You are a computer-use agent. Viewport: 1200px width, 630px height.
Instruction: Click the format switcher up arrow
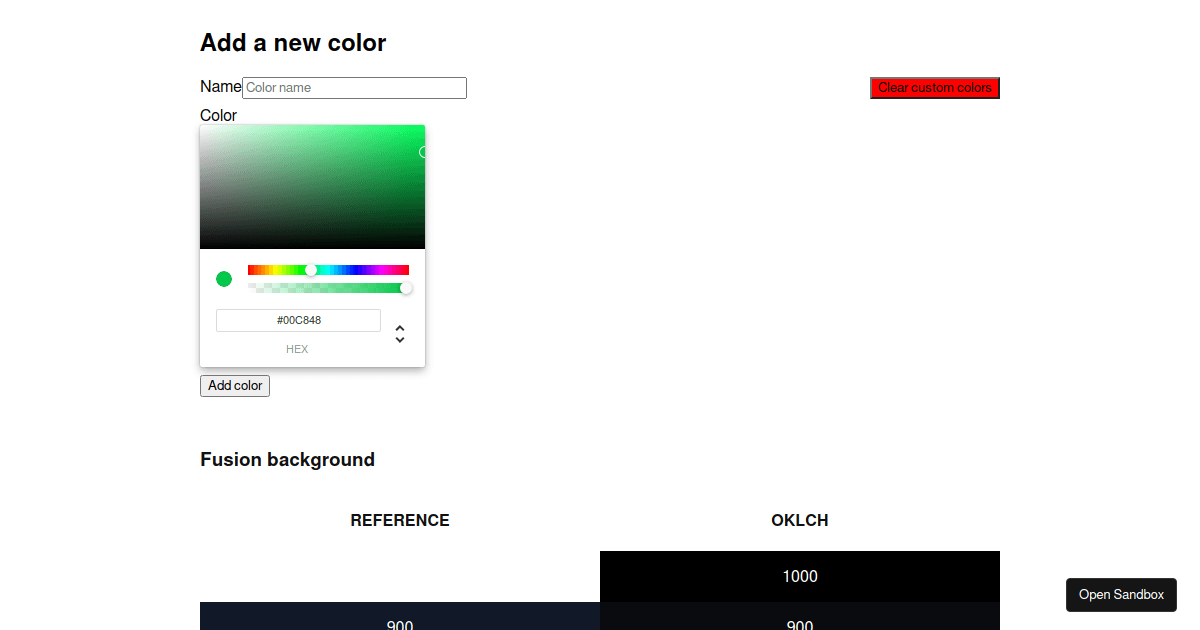[x=399, y=328]
